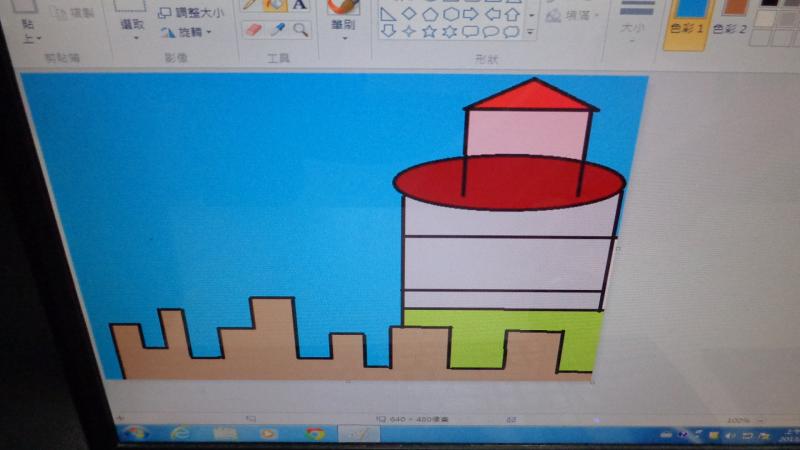Viewport: 800px width, 450px height.
Task: Open Windows Explorer folder from the taskbar
Action: click(x=224, y=434)
